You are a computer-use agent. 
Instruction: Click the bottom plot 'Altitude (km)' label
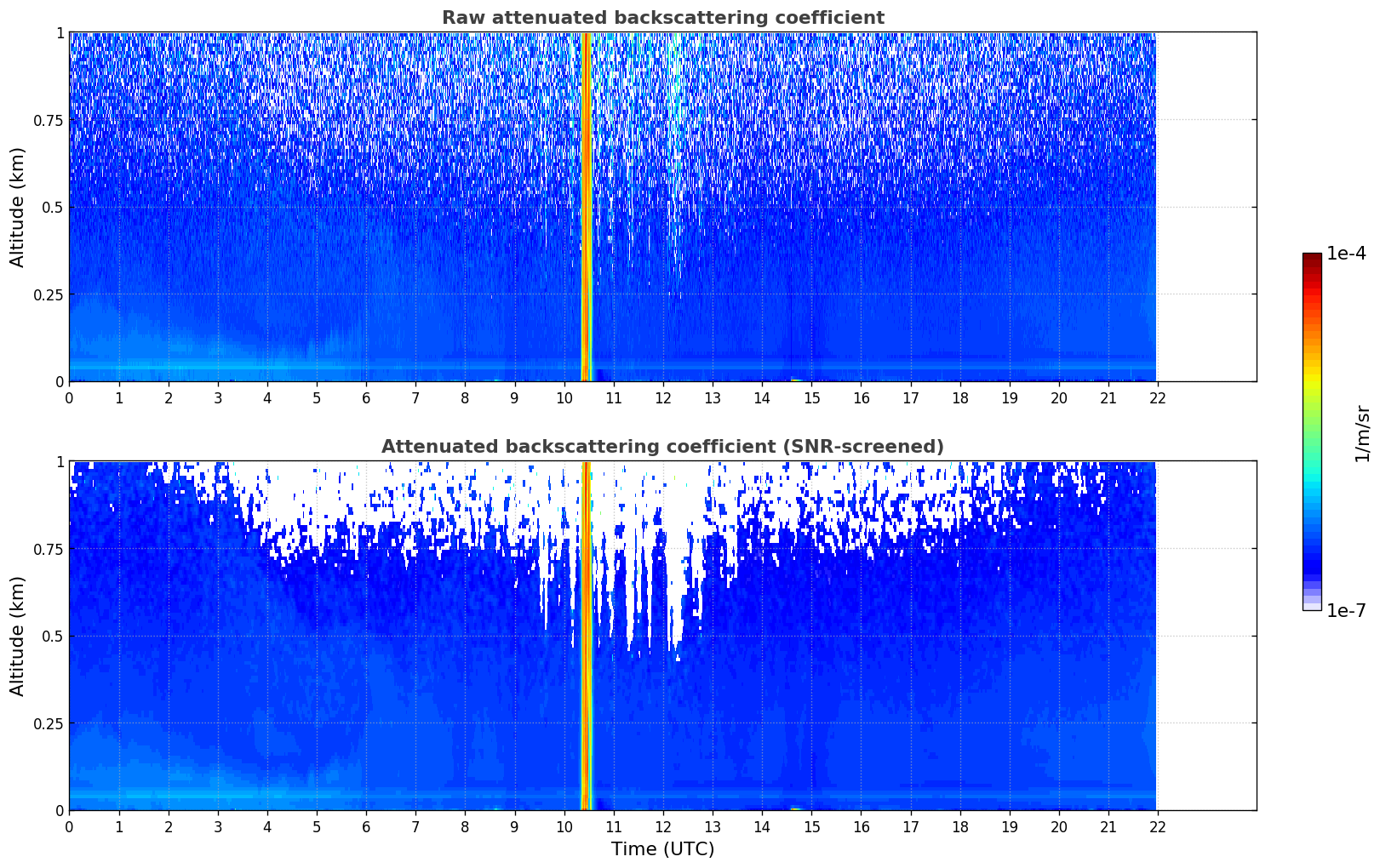(x=18, y=636)
